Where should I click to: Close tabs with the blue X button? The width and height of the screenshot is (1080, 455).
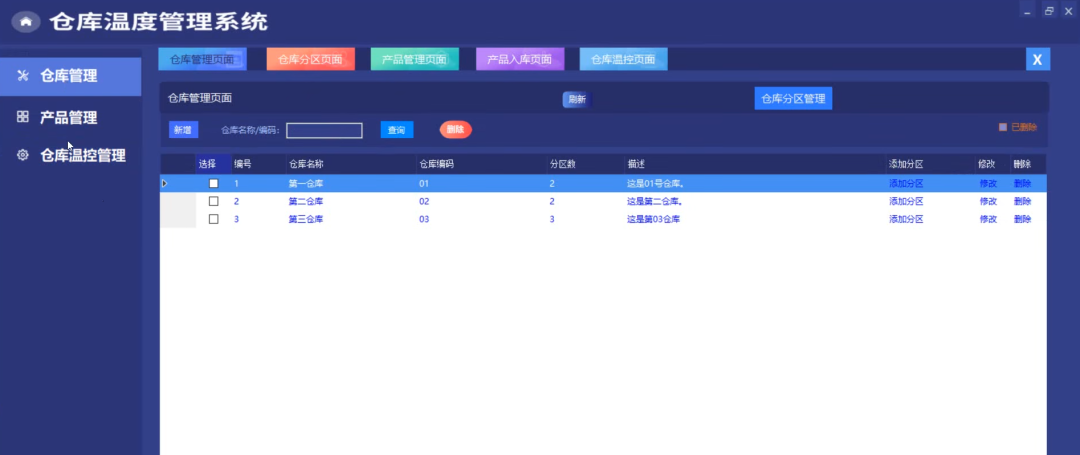(x=1038, y=59)
